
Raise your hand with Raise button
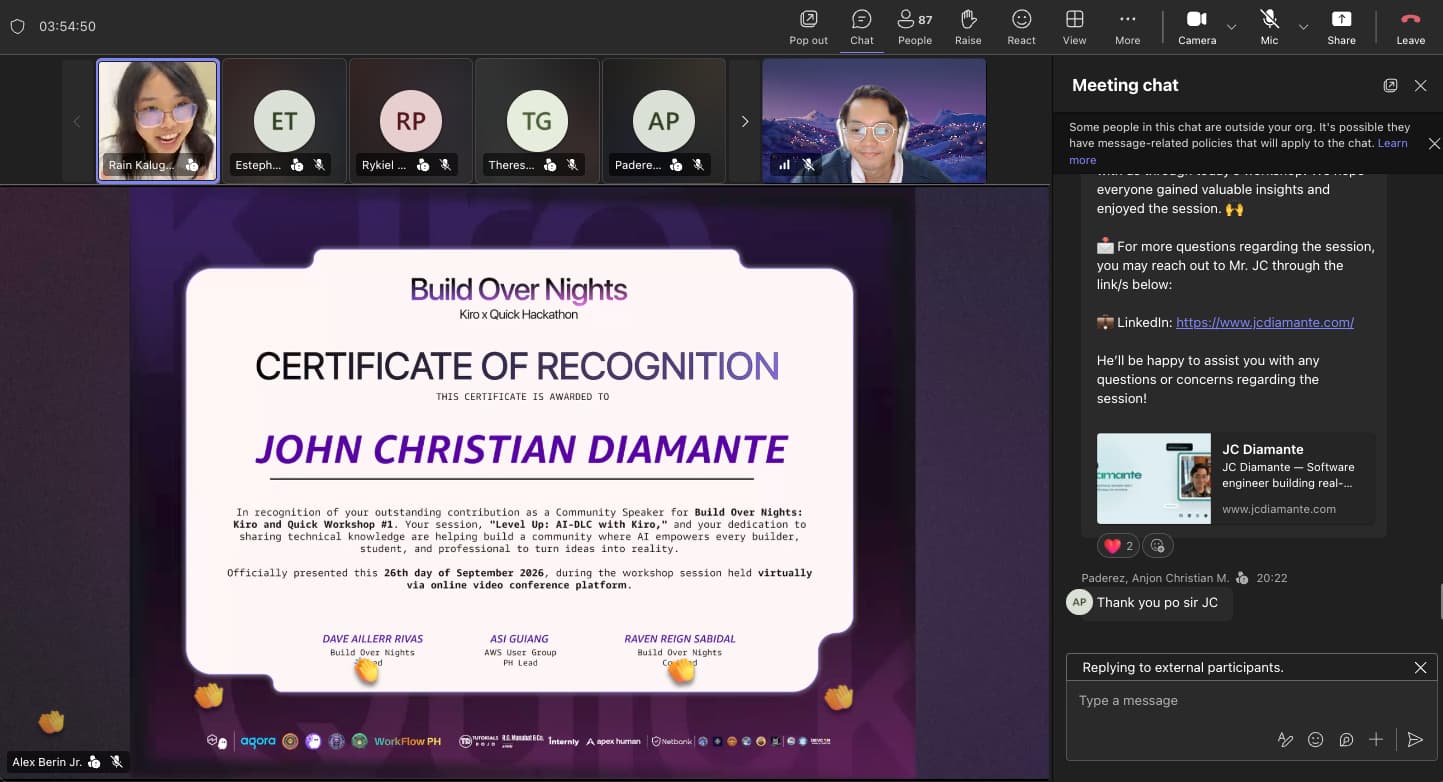tap(968, 27)
